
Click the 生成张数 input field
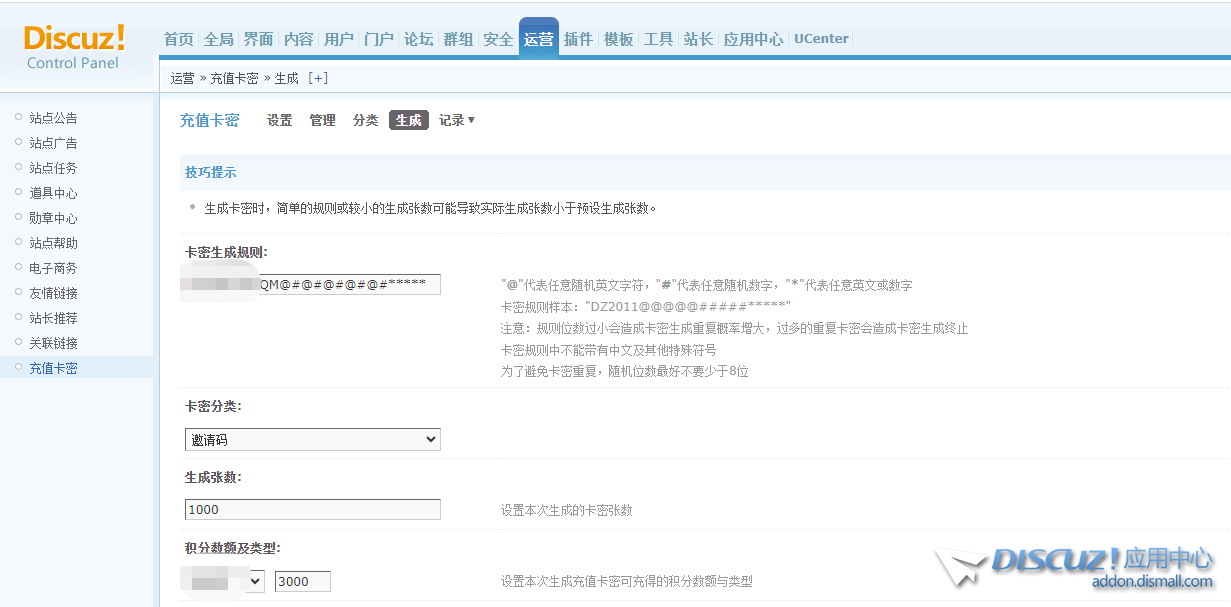[x=312, y=510]
